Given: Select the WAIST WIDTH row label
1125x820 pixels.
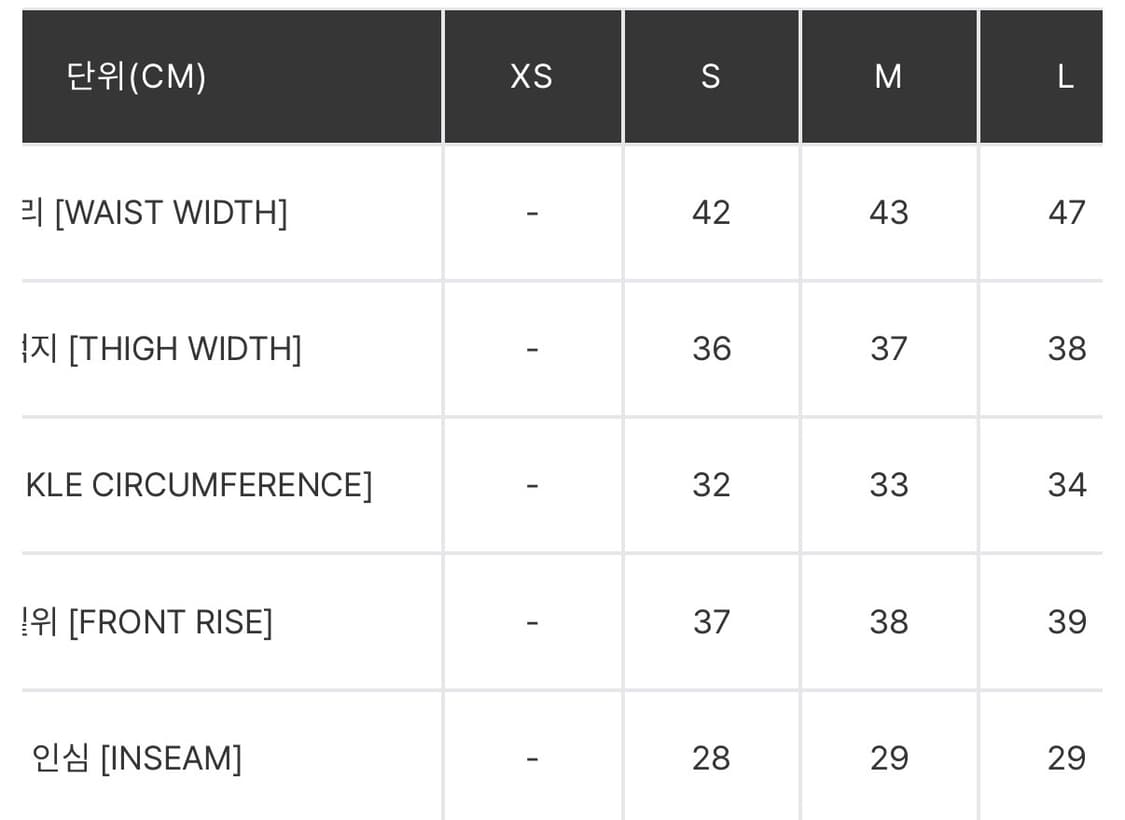Looking at the screenshot, I should pos(155,212).
